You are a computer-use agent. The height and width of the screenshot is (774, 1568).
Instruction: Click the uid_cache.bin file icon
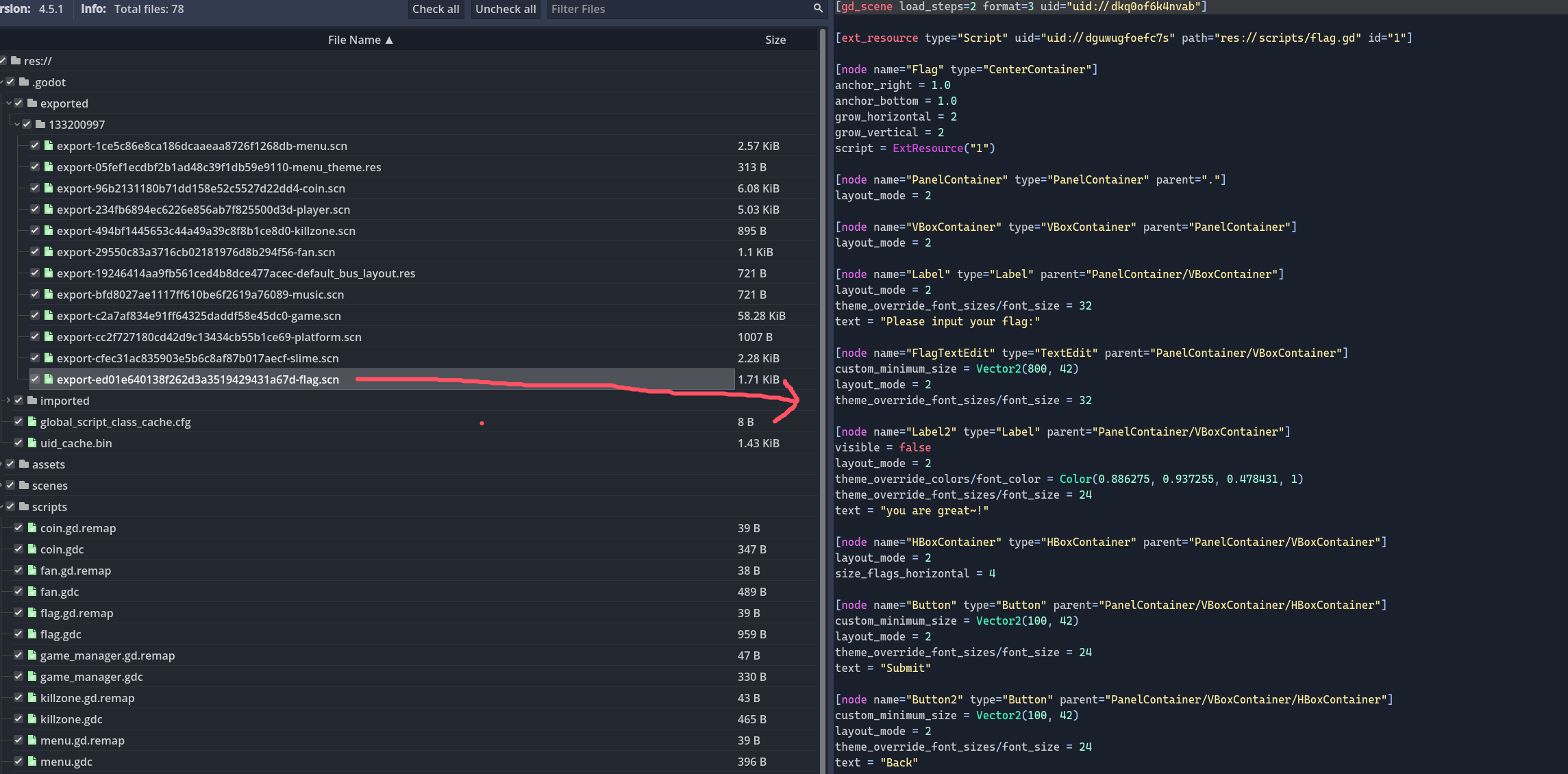(x=32, y=443)
